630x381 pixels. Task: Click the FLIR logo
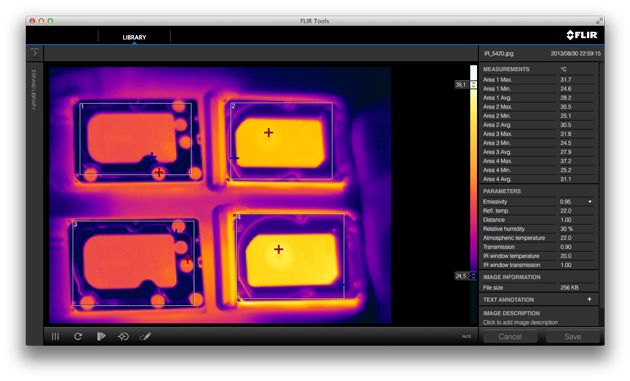(x=582, y=35)
